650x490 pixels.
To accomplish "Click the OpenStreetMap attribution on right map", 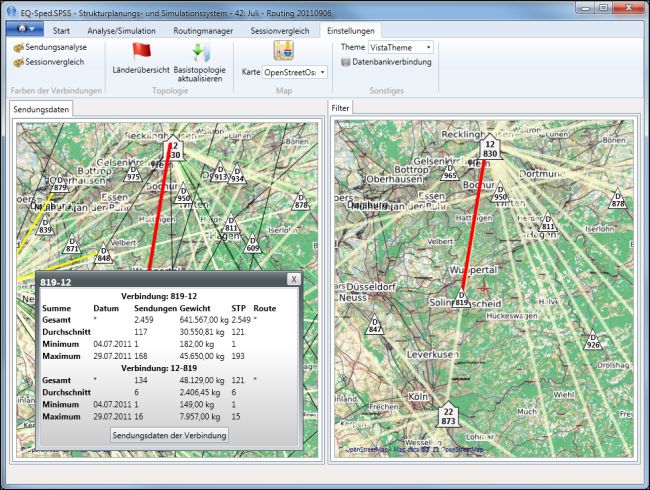I will [x=414, y=449].
